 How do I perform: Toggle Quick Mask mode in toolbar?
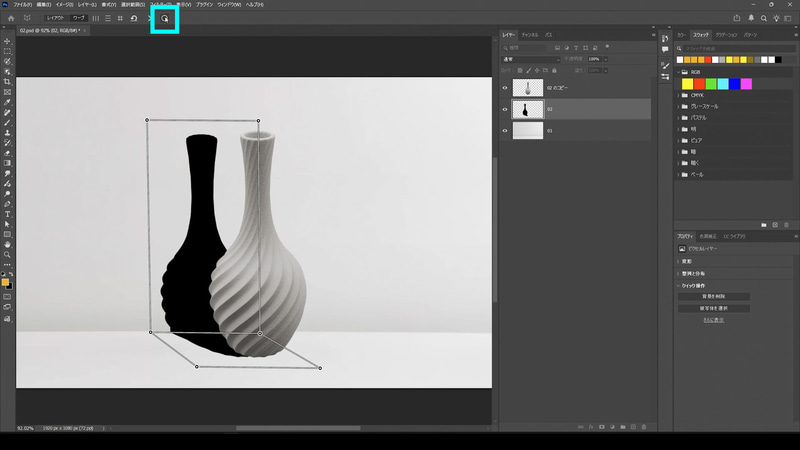(x=7, y=296)
